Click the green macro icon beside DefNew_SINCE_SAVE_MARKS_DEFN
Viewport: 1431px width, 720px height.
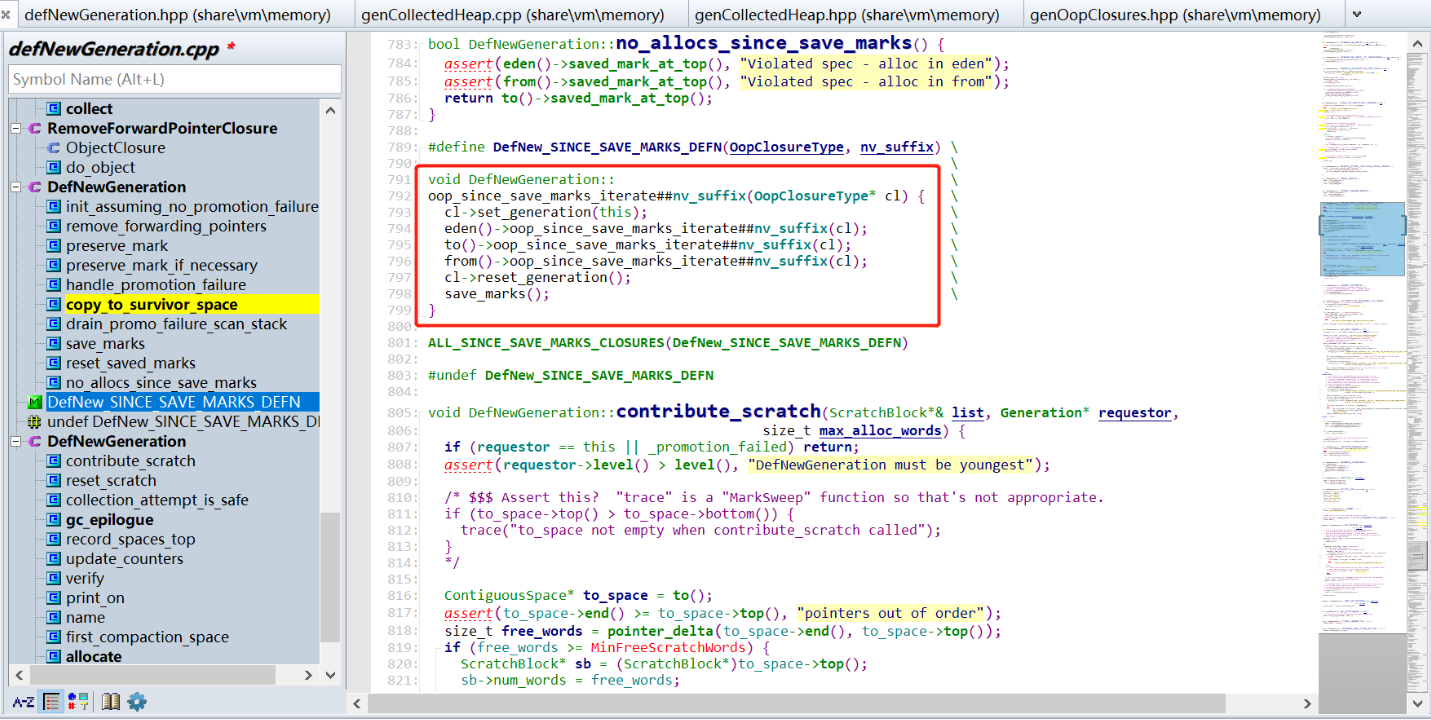[x=35, y=402]
